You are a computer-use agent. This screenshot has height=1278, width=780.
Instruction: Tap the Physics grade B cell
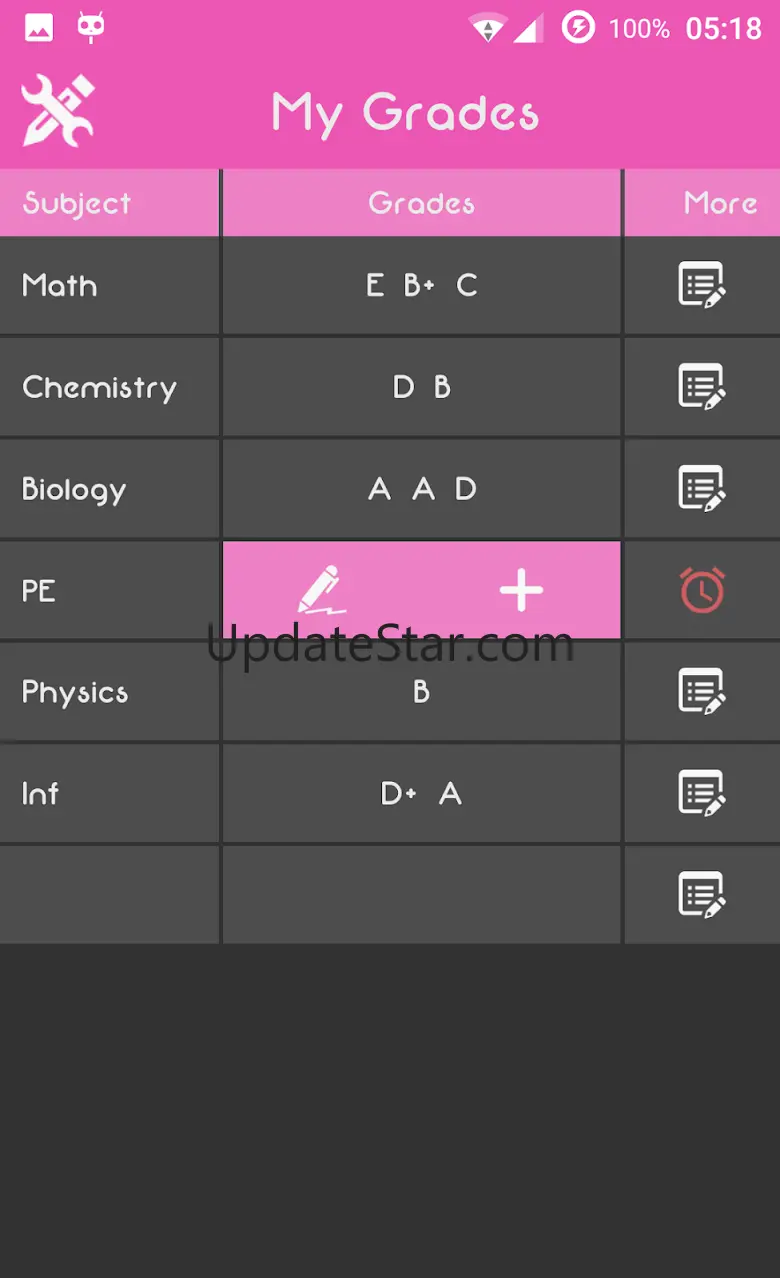pyautogui.click(x=421, y=692)
